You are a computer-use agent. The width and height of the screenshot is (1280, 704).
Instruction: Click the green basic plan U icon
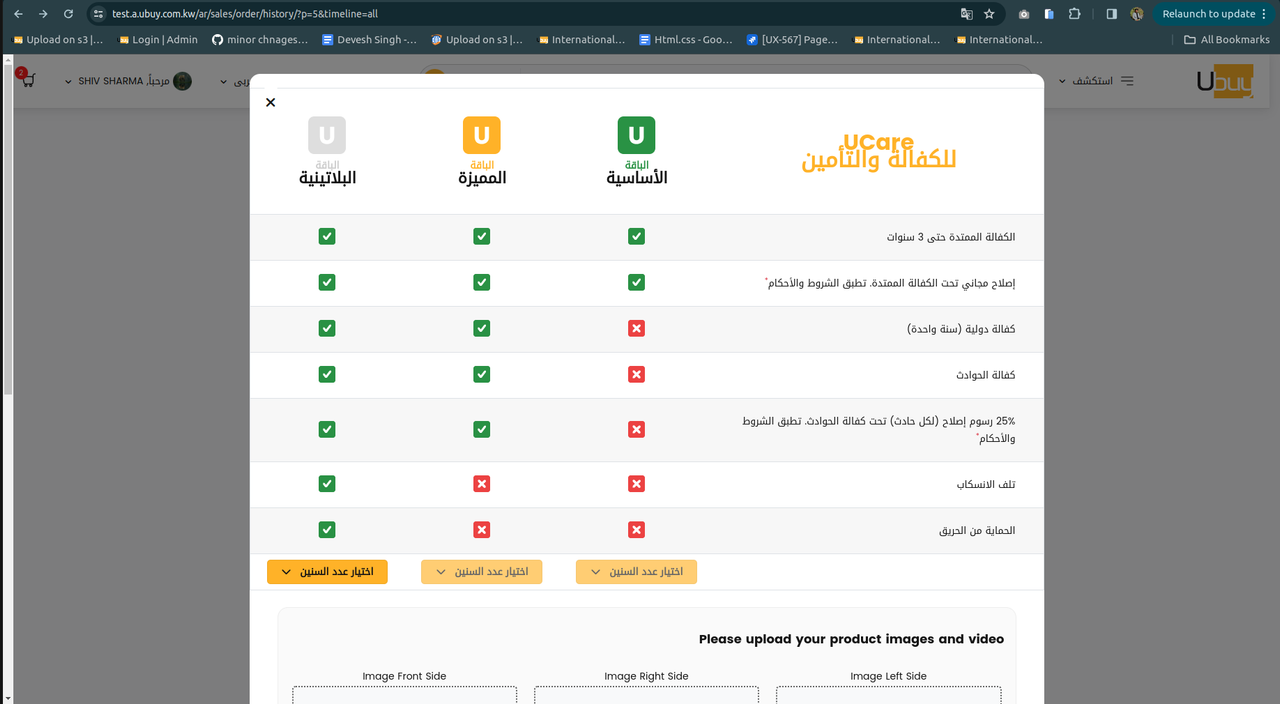636,135
